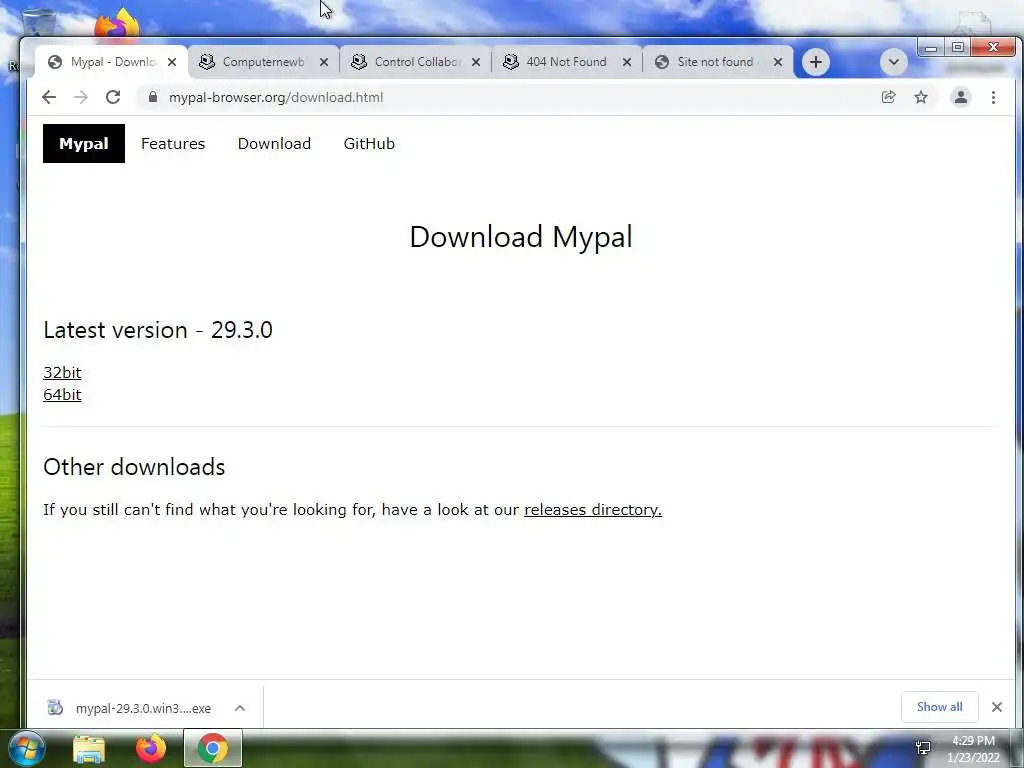Select the 'Download Mypal' heading text
Image resolution: width=1024 pixels, height=768 pixels.
521,236
